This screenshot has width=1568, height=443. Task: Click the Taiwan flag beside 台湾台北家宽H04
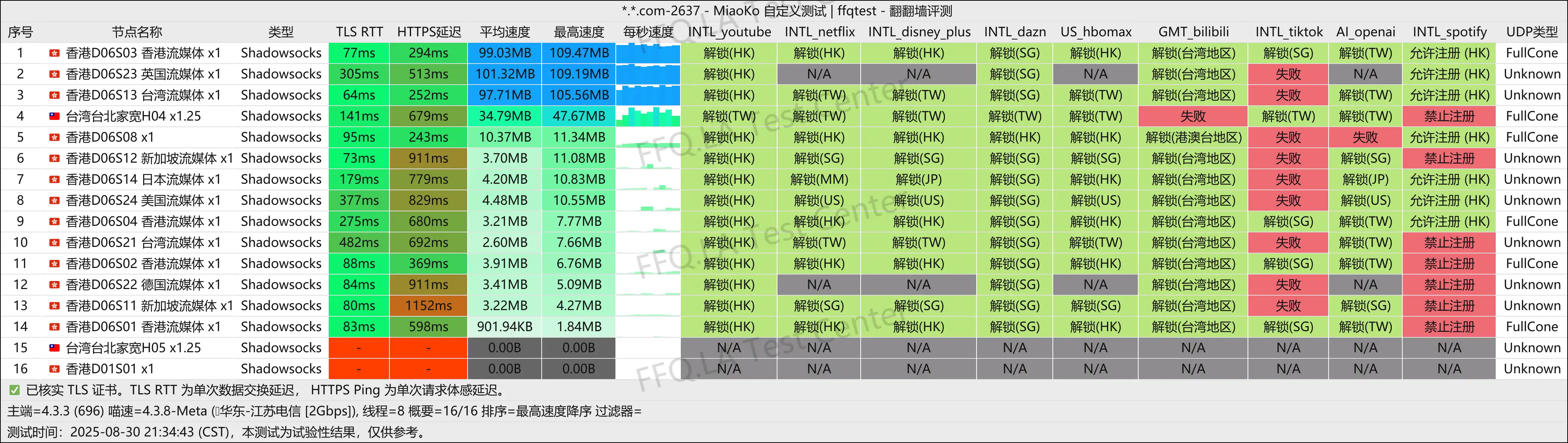(54, 116)
